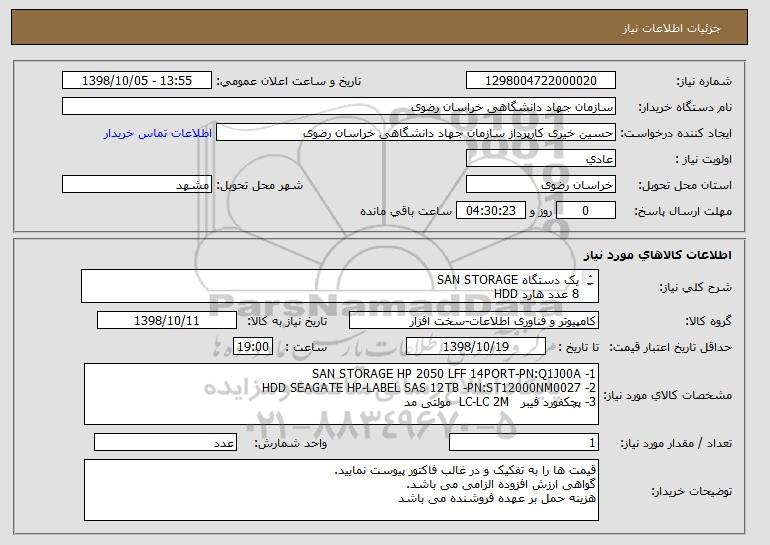
Task: Click the remaining time field 04:30:23
Action: (491, 211)
